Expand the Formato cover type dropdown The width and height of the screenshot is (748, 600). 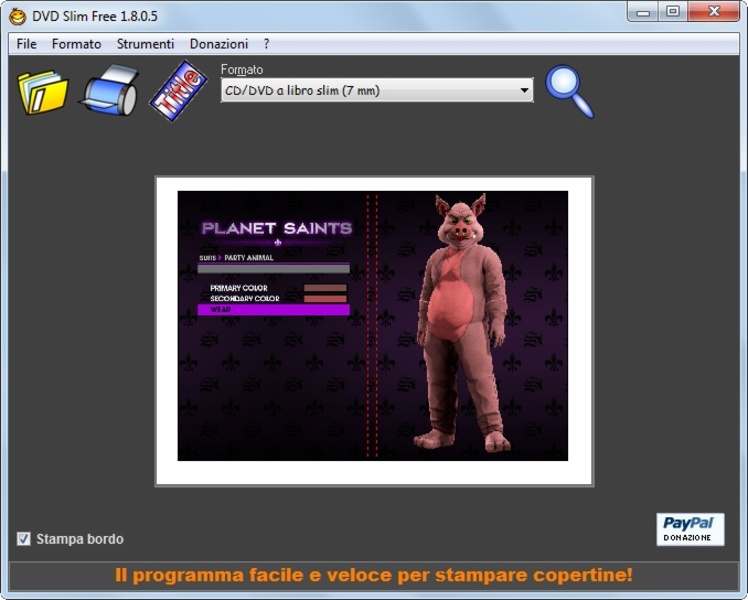coord(524,91)
